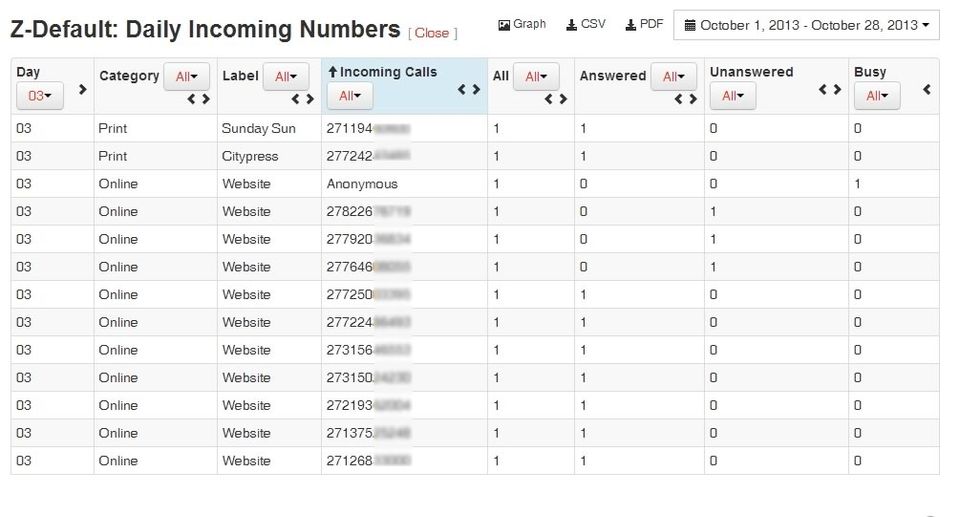The height and width of the screenshot is (517, 960).
Task: Move the Label column right
Action: (310, 99)
